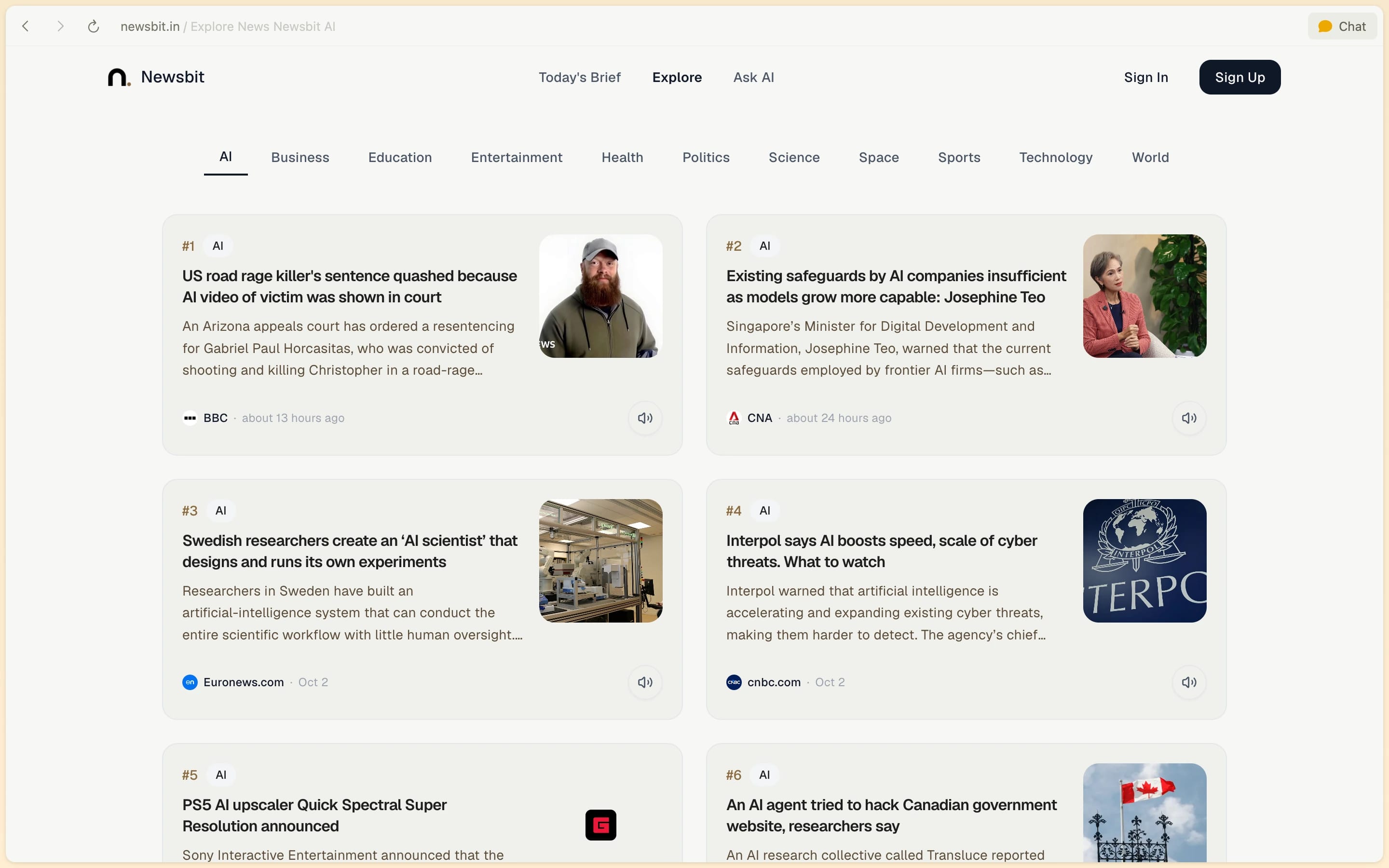Click the #1 rank label
The height and width of the screenshot is (868, 1389).
pos(188,246)
